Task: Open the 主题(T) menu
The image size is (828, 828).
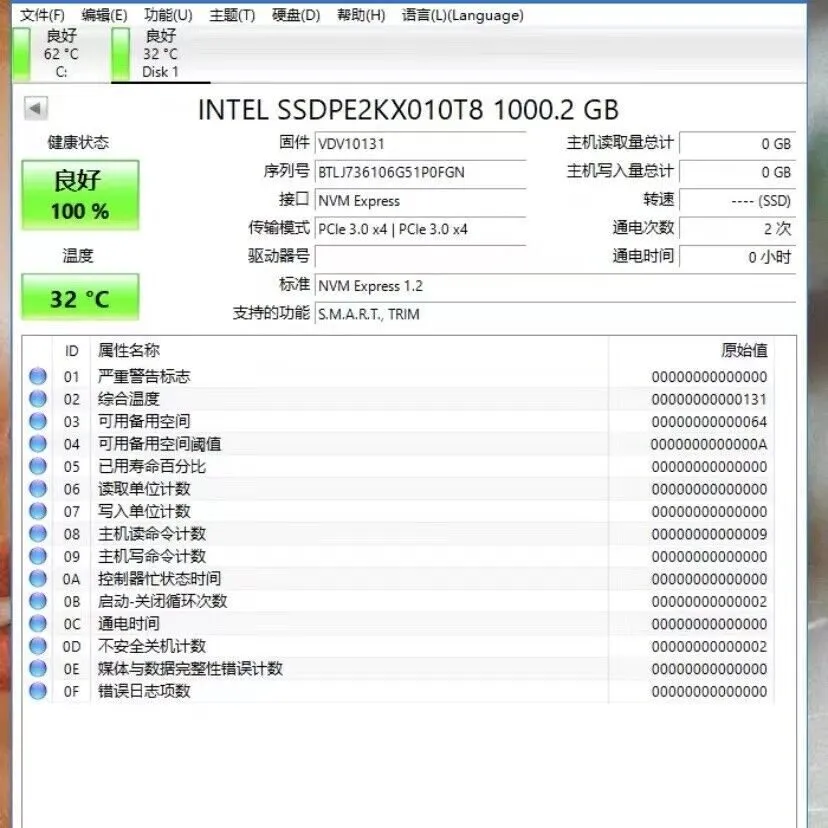Action: 232,15
